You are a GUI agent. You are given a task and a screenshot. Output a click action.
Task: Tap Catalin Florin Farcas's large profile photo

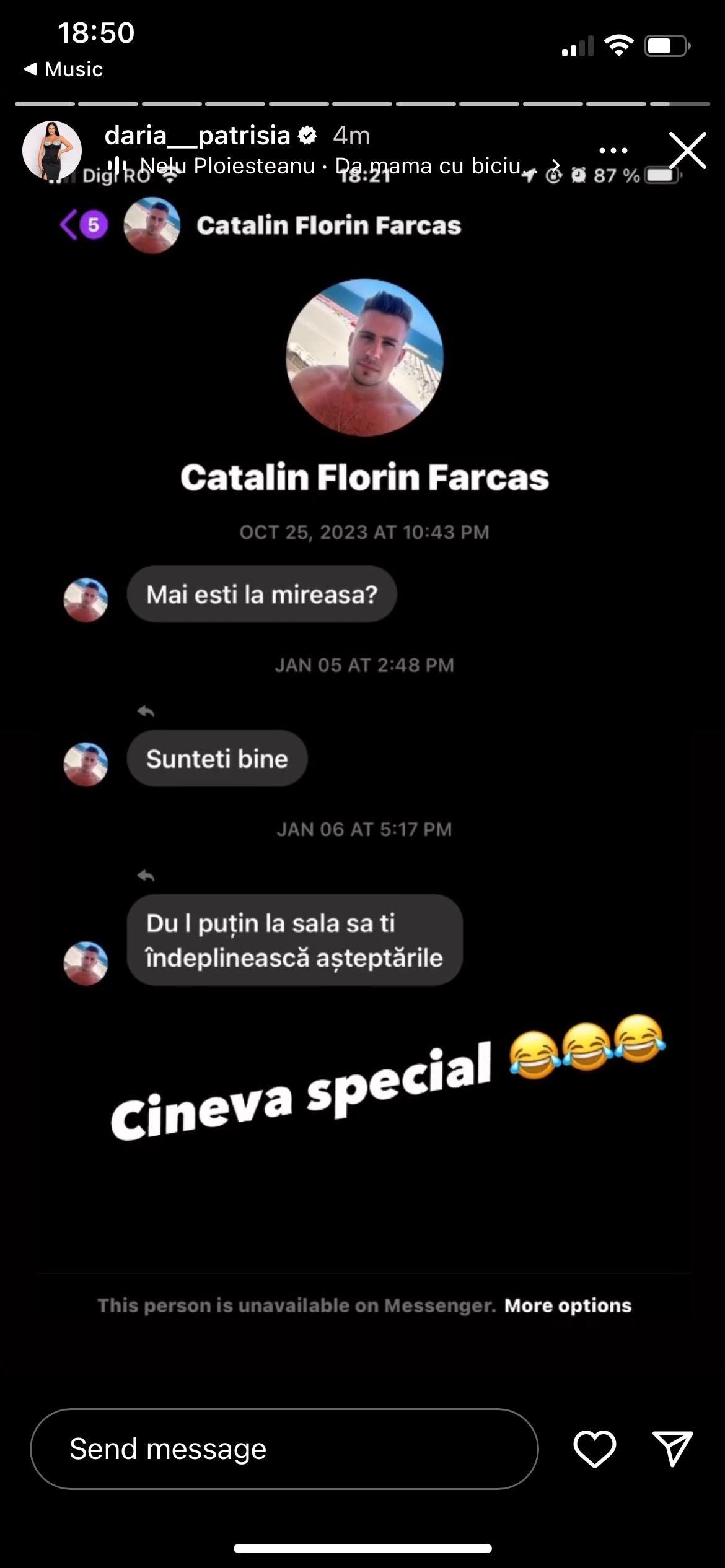click(x=364, y=357)
